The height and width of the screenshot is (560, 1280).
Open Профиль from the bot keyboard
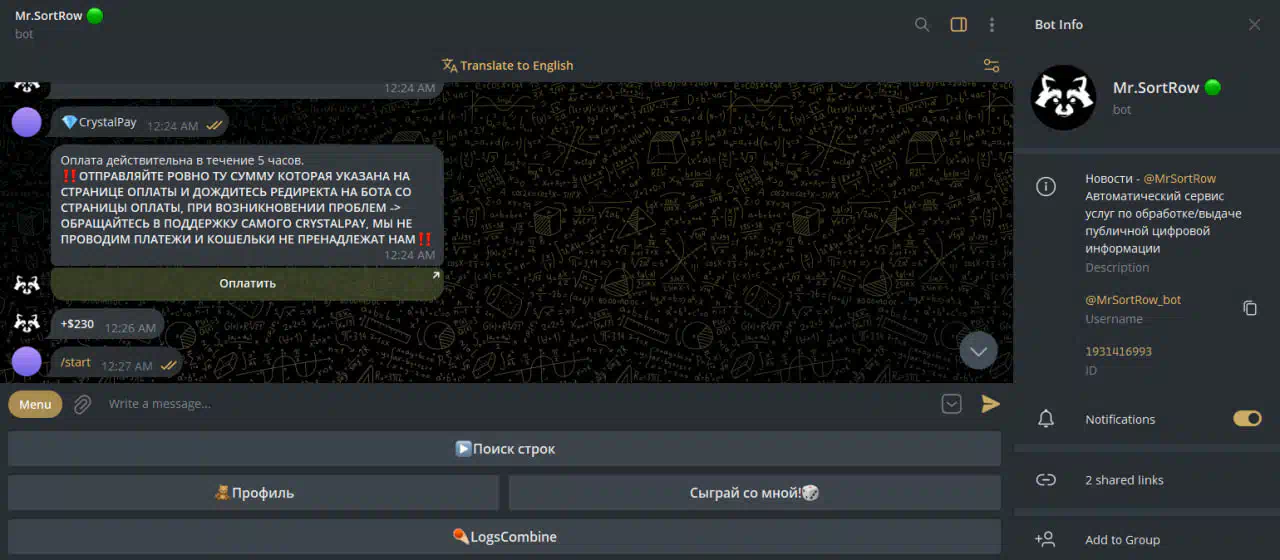pos(253,493)
